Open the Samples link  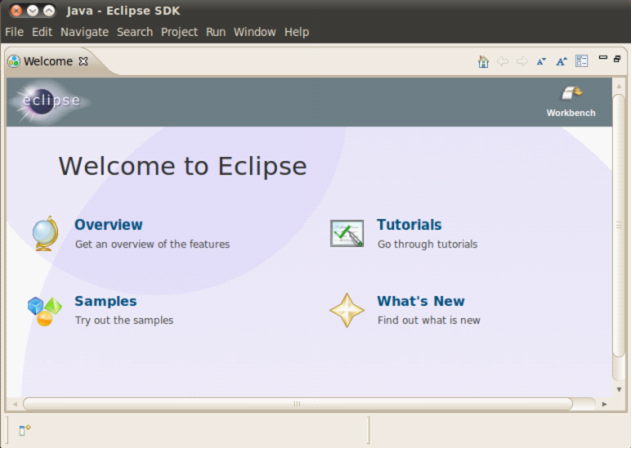[106, 301]
